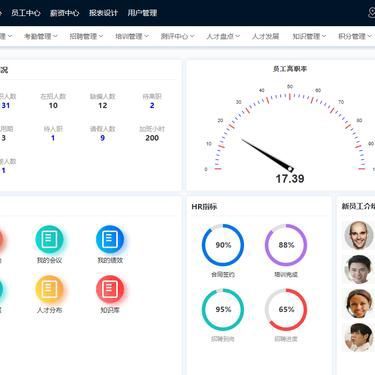Click the HR指标 panel title
Screen dimensions: 375x375
pyautogui.click(x=204, y=207)
